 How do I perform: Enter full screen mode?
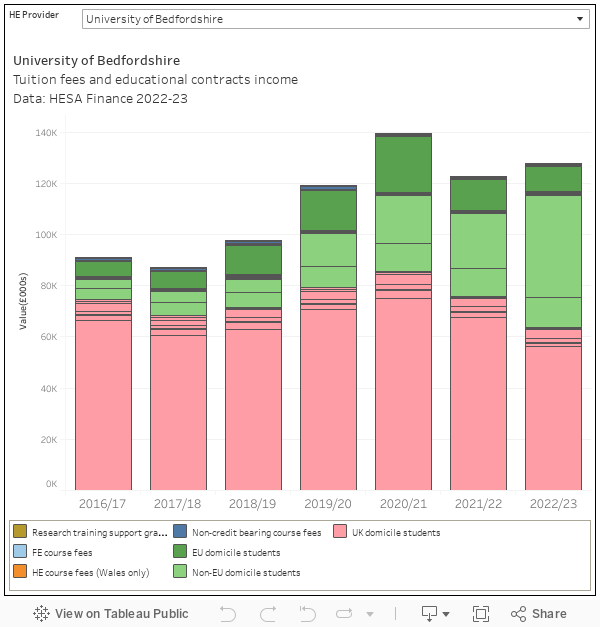click(x=480, y=613)
